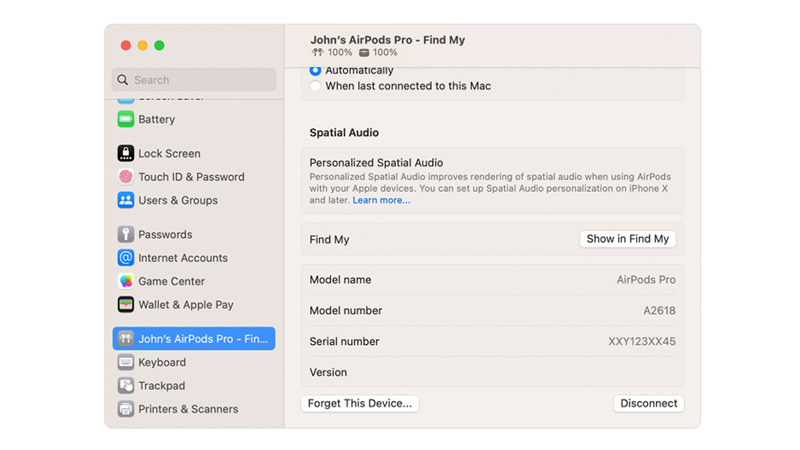Click serial number XXY123XX45
Viewport: 800px width, 450px height.
click(x=642, y=341)
